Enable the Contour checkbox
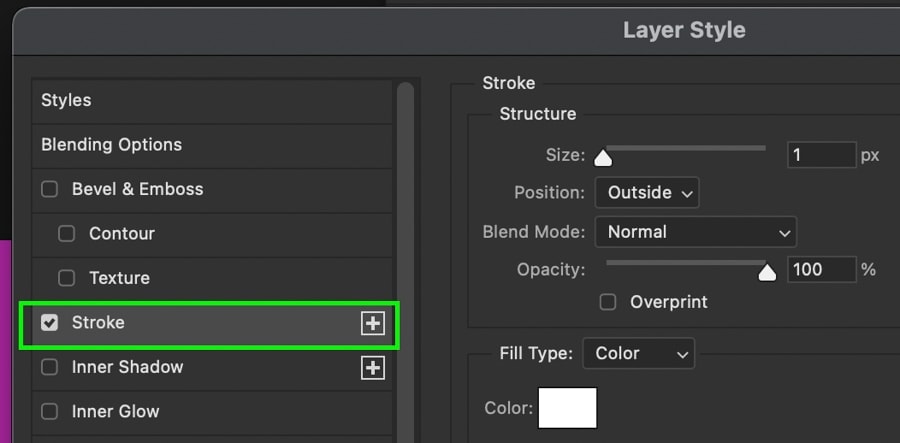The height and width of the screenshot is (443, 900). (67, 234)
